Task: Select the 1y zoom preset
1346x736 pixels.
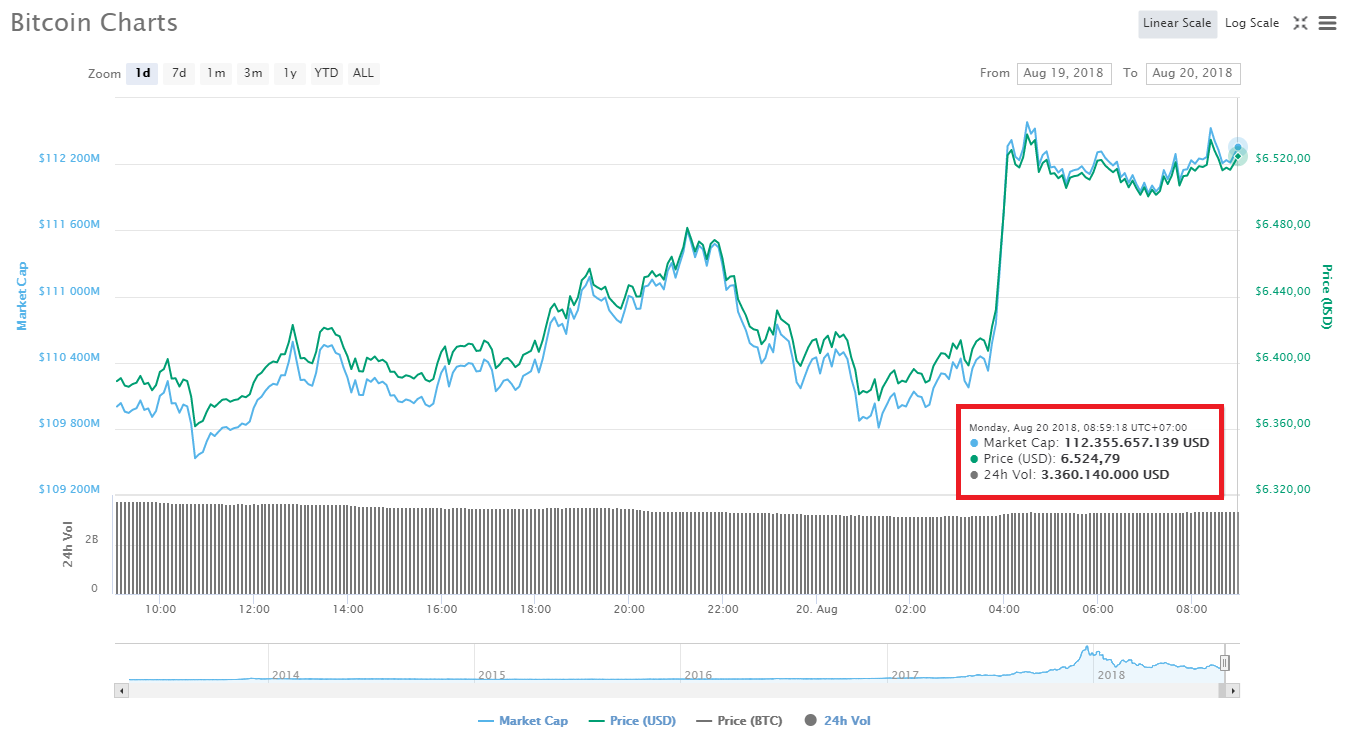Action: click(289, 73)
